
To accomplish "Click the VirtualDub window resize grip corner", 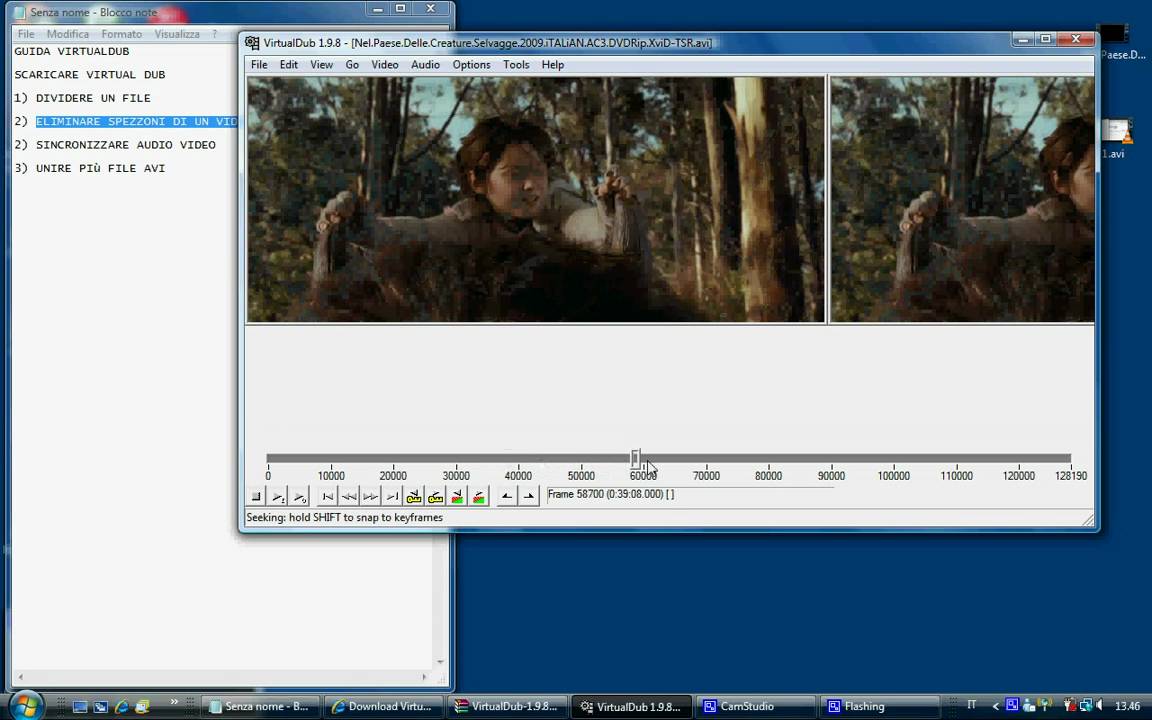I will tap(1088, 520).
